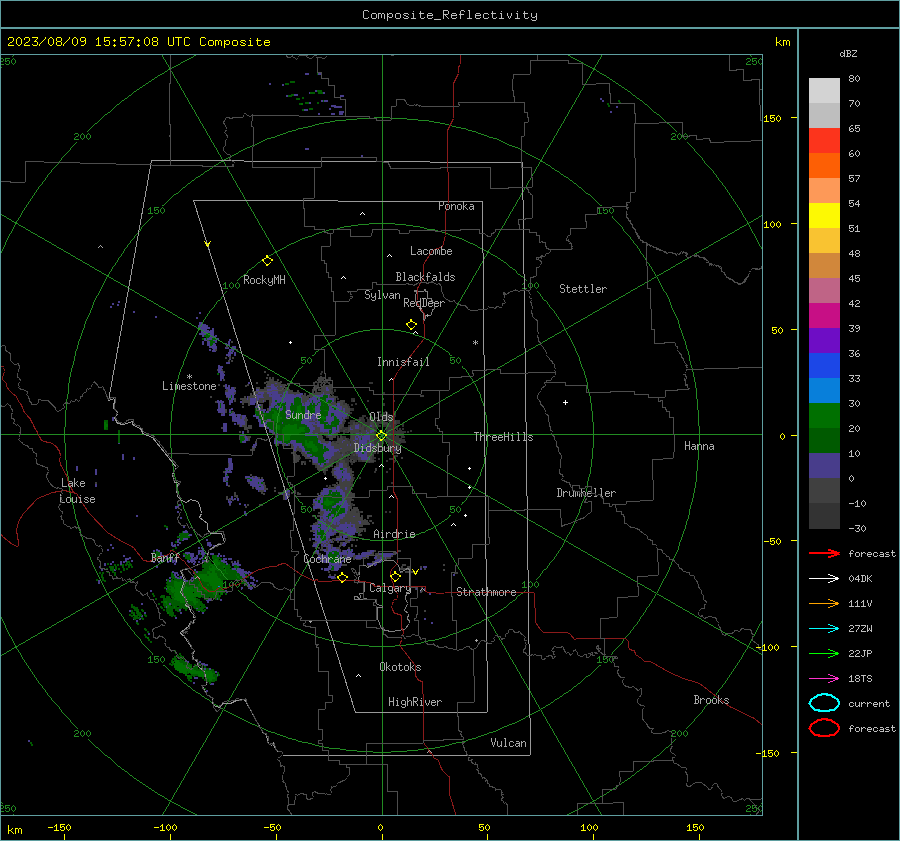Click the 'current' legend label

pos(869,703)
